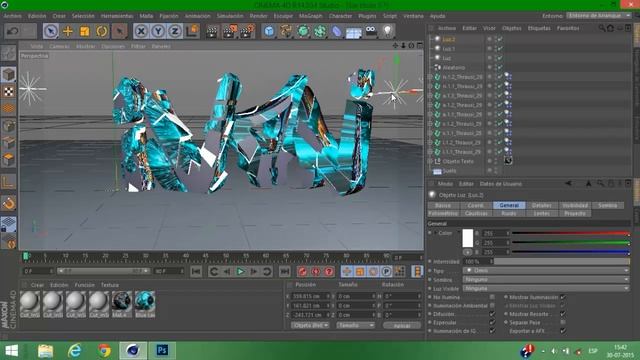Toggle the Iluminación Ambiental checkbox

click(x=492, y=305)
